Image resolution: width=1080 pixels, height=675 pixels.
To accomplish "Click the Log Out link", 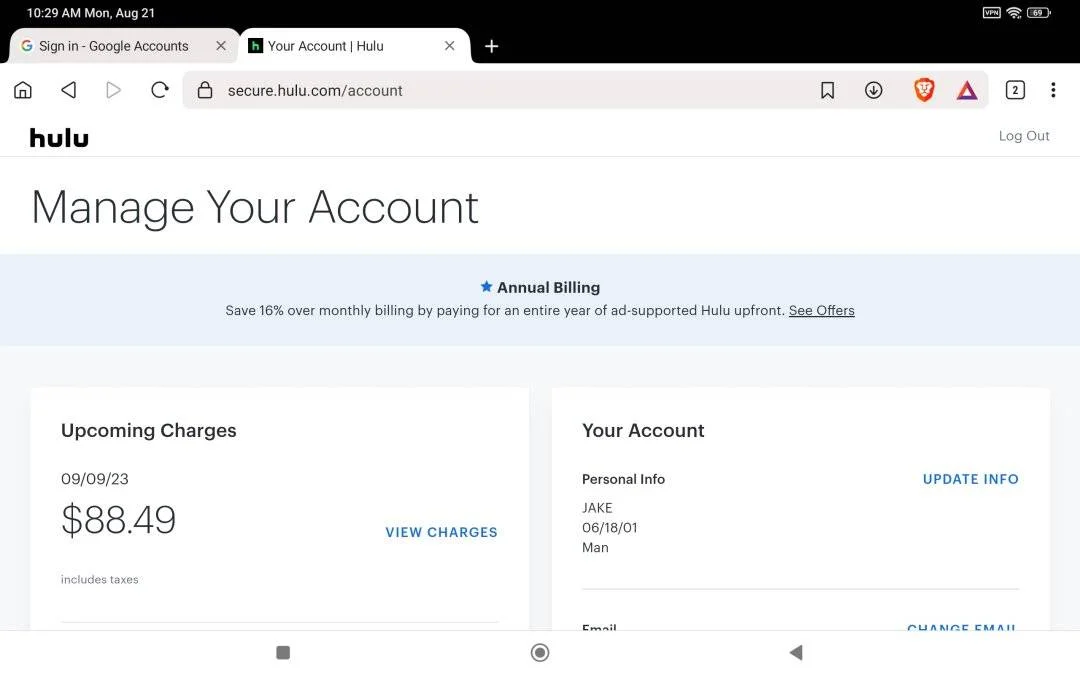I will 1024,136.
